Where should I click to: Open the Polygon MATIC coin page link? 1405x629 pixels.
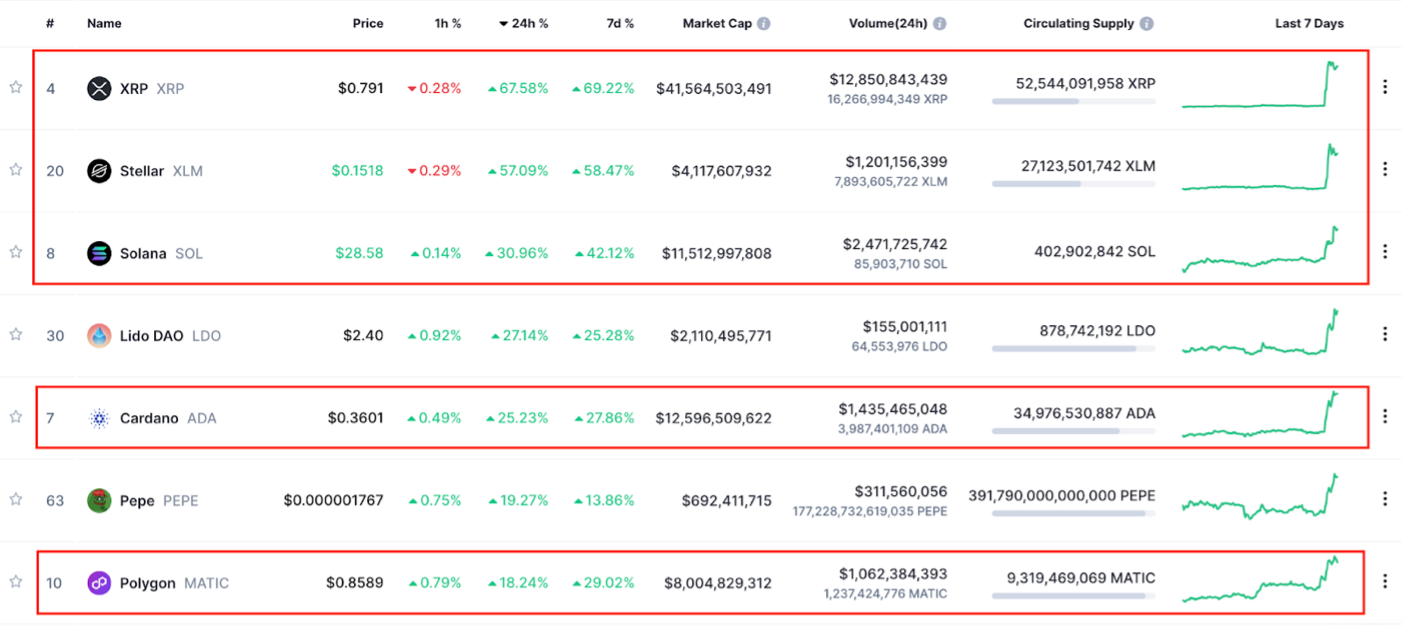click(x=174, y=583)
